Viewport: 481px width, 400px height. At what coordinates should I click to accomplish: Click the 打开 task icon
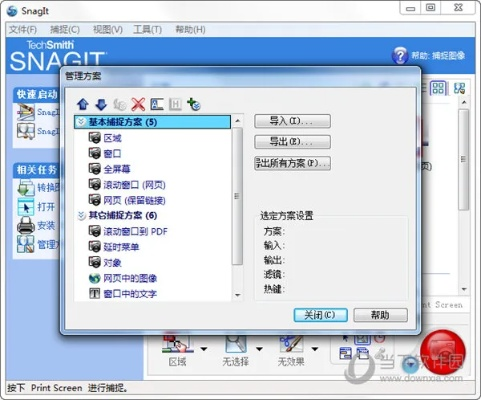click(26, 207)
